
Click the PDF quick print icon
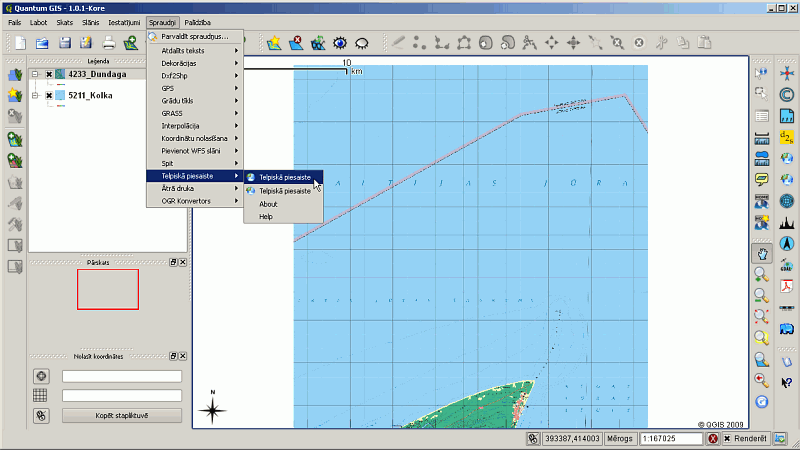tap(787, 286)
